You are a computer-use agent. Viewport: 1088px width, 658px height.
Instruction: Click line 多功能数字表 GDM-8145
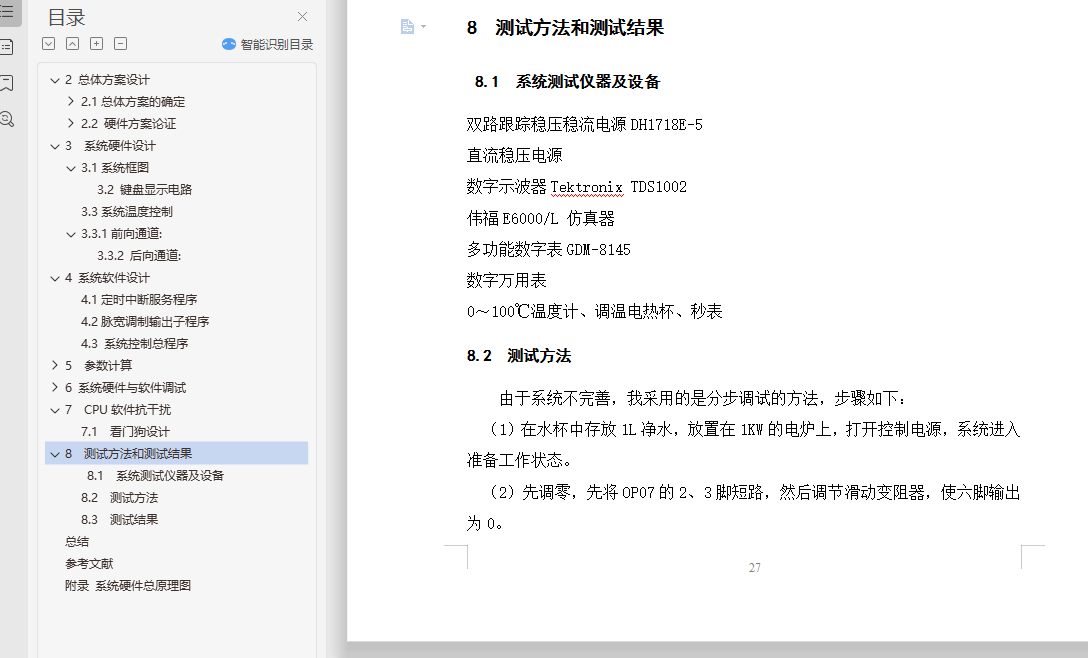pos(548,250)
